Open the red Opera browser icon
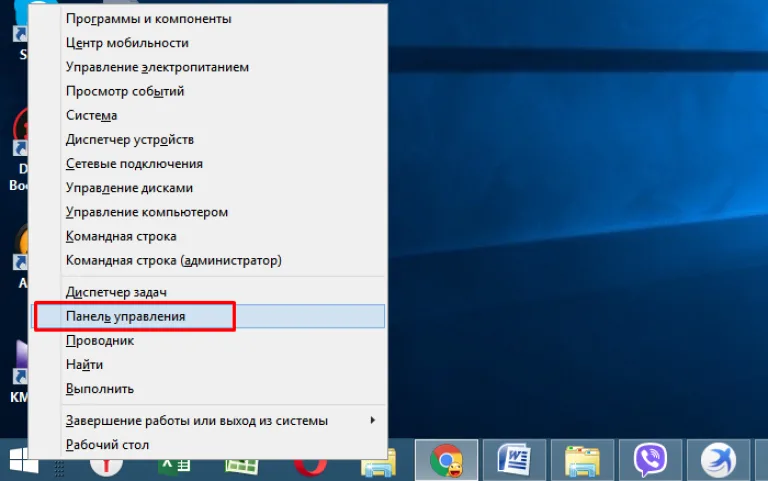This screenshot has height=481, width=768. [x=310, y=467]
